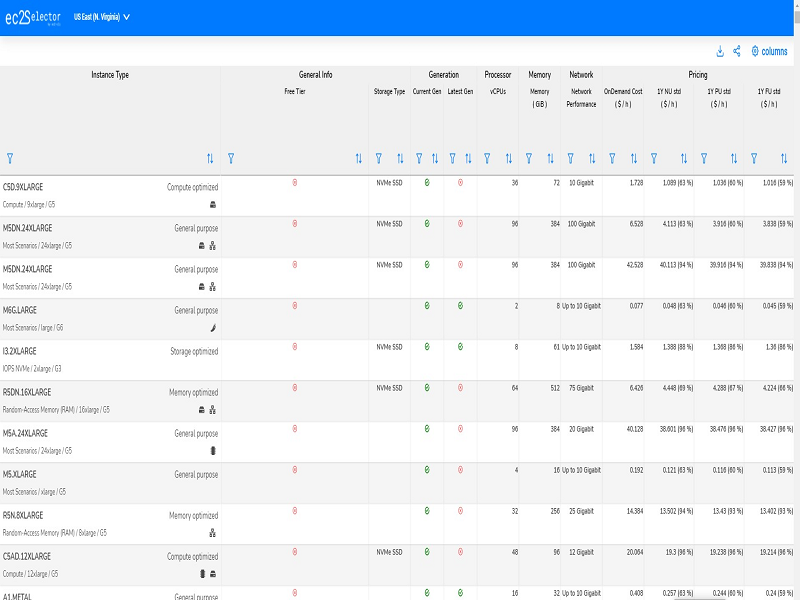Click the Processor column group header

tap(497, 75)
